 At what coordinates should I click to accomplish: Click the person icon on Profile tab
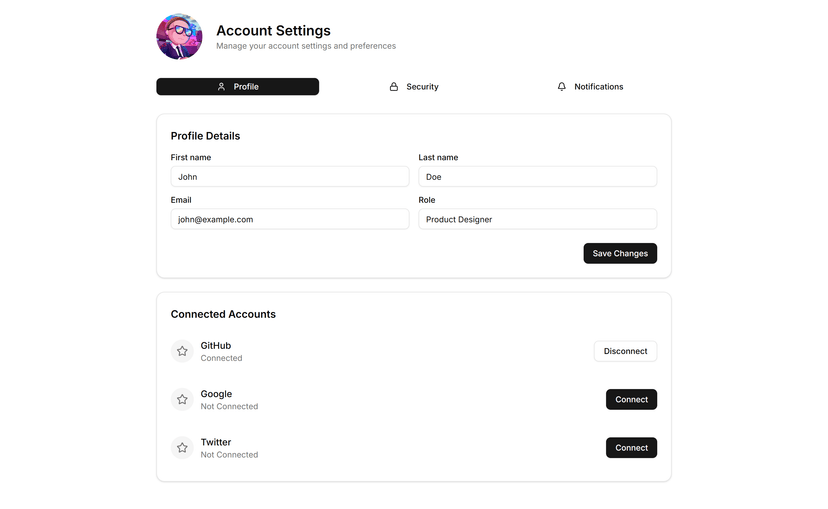(221, 87)
